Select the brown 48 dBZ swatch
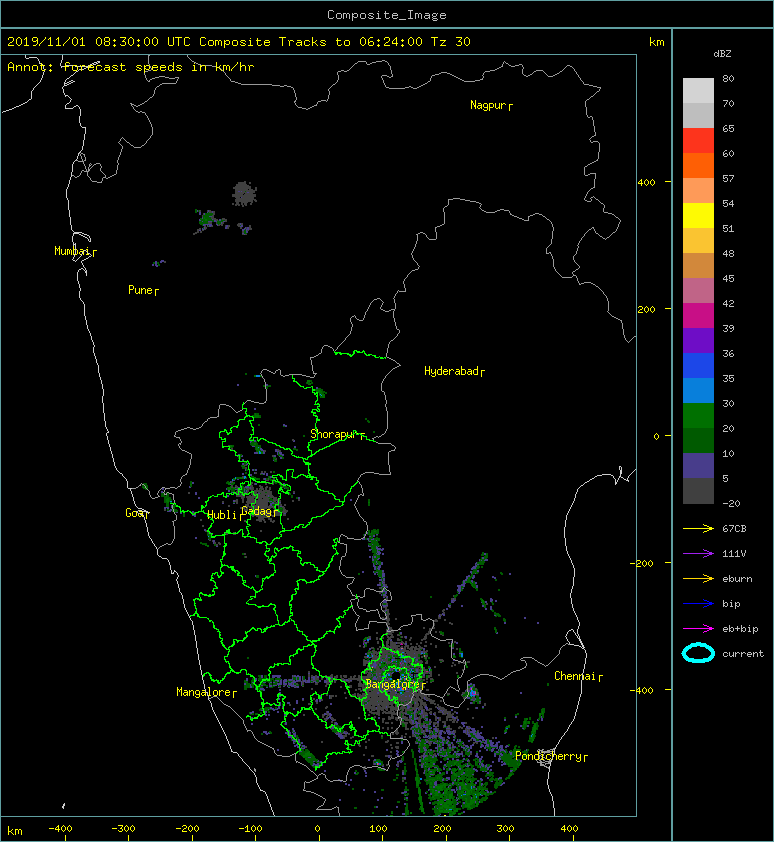Viewport: 774px width, 842px height. click(698, 265)
